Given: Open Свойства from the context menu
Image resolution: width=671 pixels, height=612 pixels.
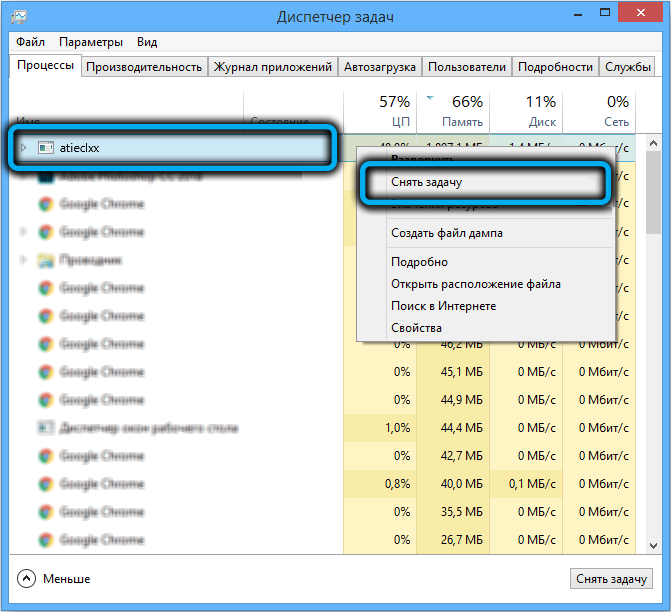Looking at the screenshot, I should click(416, 328).
